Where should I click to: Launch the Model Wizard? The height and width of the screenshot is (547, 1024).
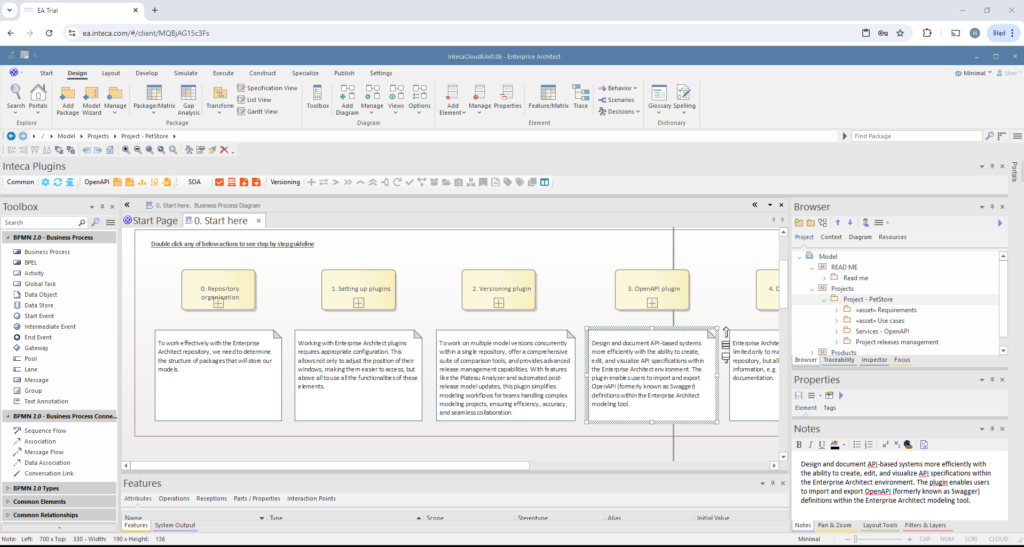point(91,101)
